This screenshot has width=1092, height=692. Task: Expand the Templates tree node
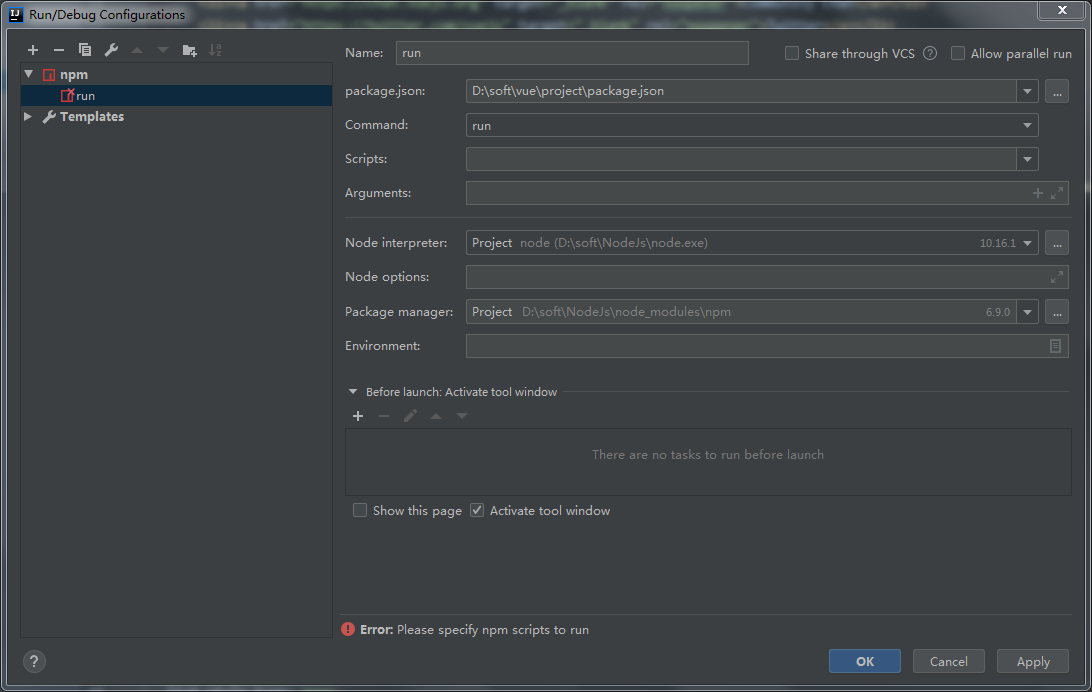click(x=29, y=117)
